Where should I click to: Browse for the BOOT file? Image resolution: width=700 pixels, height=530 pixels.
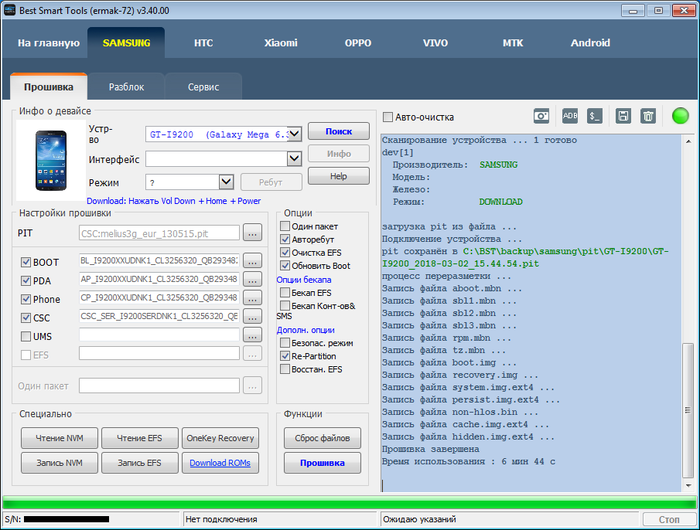tap(252, 261)
